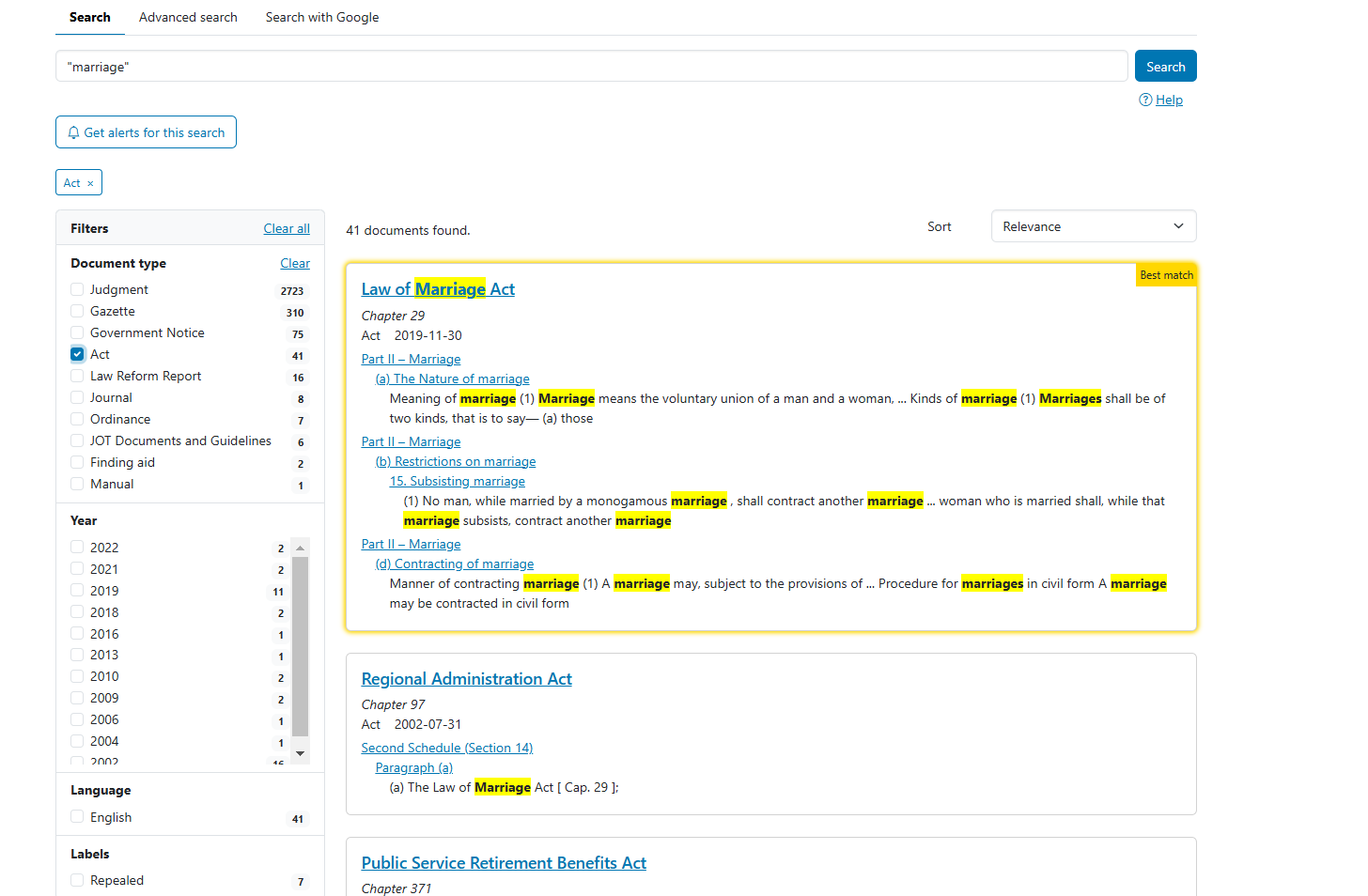Tick the 2019 year checkbox
Viewport: 1368px width, 896px height.
77,591
